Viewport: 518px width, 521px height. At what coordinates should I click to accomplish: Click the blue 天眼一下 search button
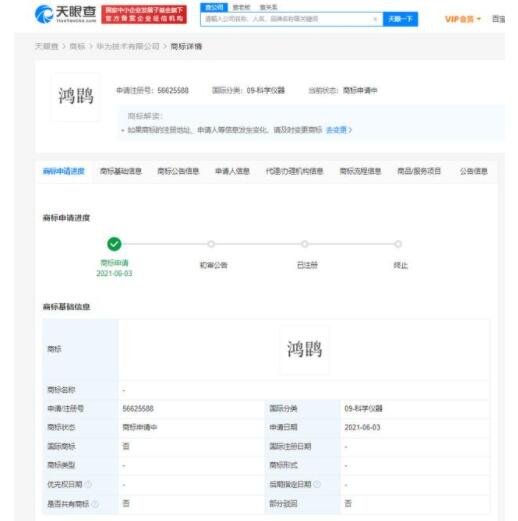(x=400, y=19)
